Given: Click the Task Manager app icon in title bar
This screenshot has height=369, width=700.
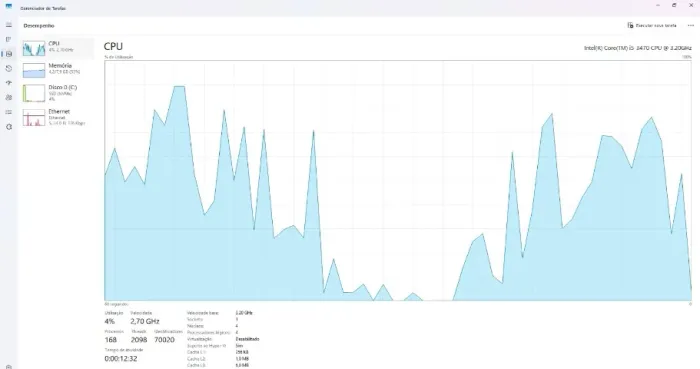Looking at the screenshot, I should tap(8, 7).
